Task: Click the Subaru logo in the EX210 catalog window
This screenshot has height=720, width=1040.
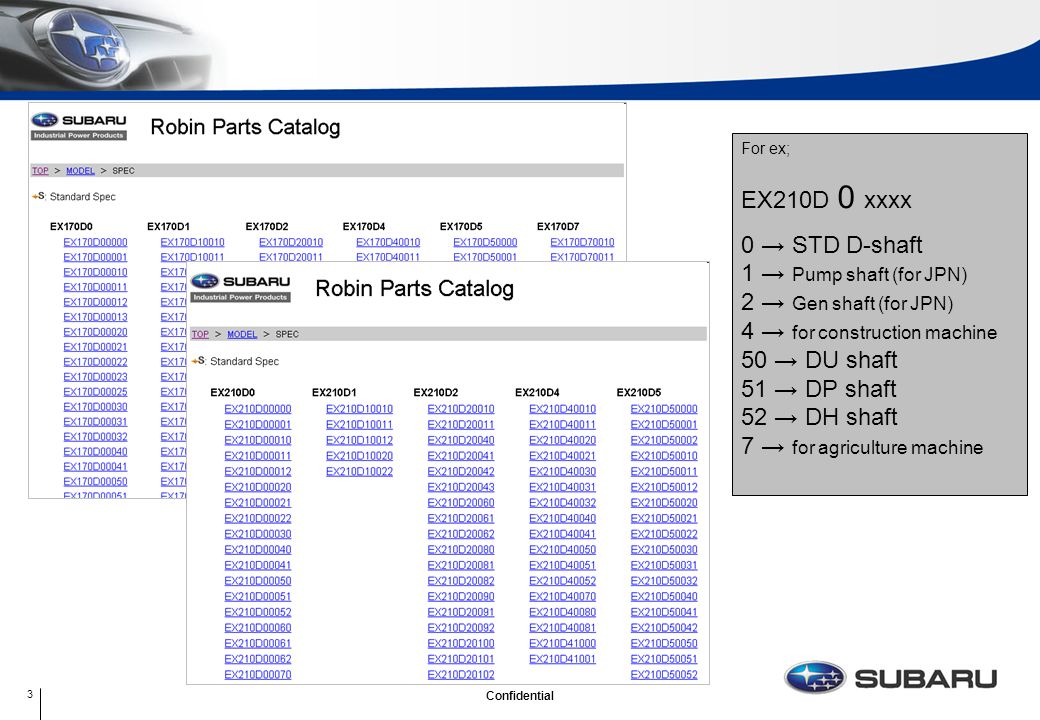Action: pyautogui.click(x=241, y=288)
